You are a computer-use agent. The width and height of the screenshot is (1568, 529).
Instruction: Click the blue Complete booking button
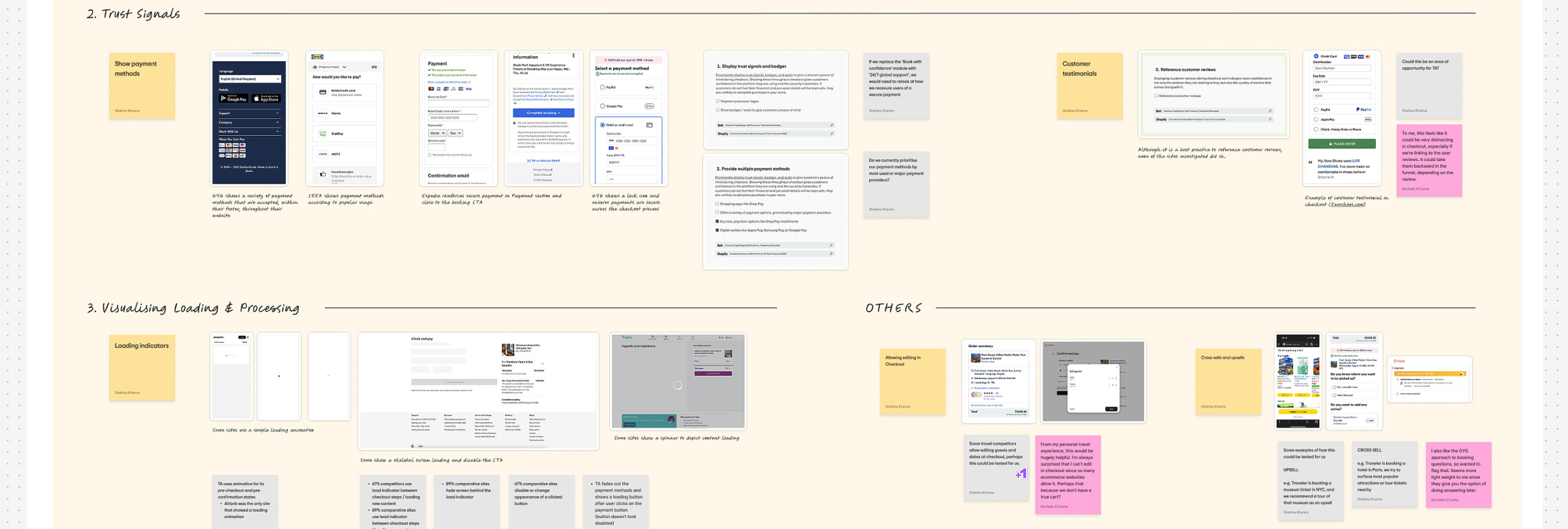(x=543, y=113)
